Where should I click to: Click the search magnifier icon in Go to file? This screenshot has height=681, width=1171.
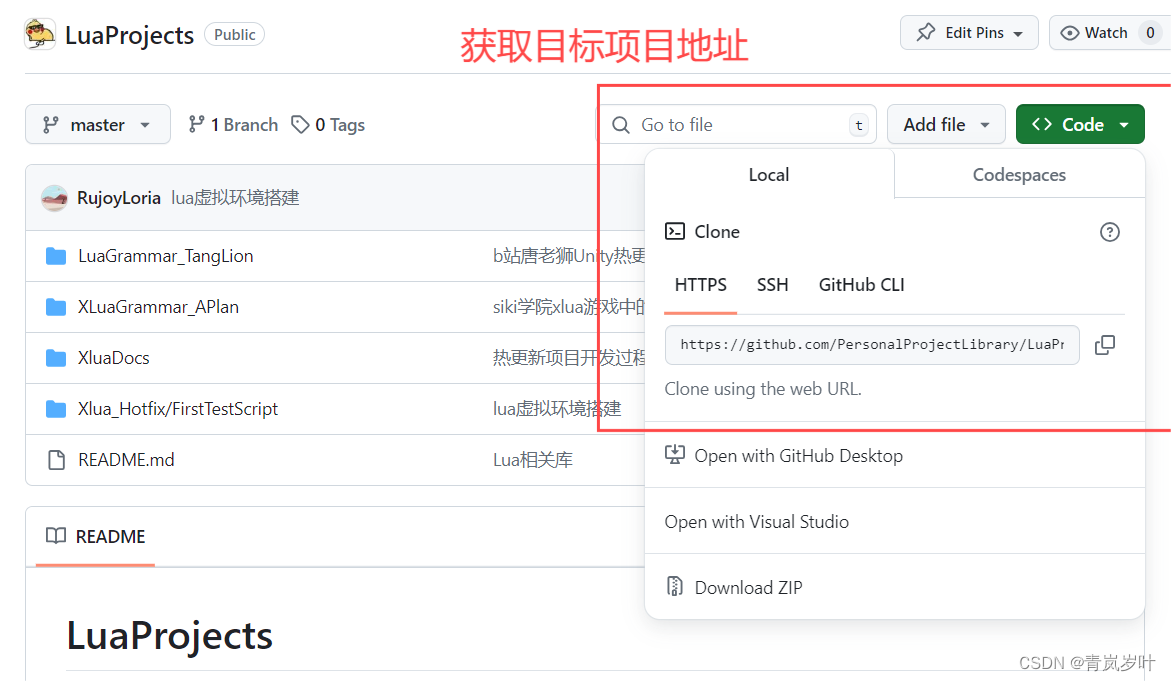621,125
